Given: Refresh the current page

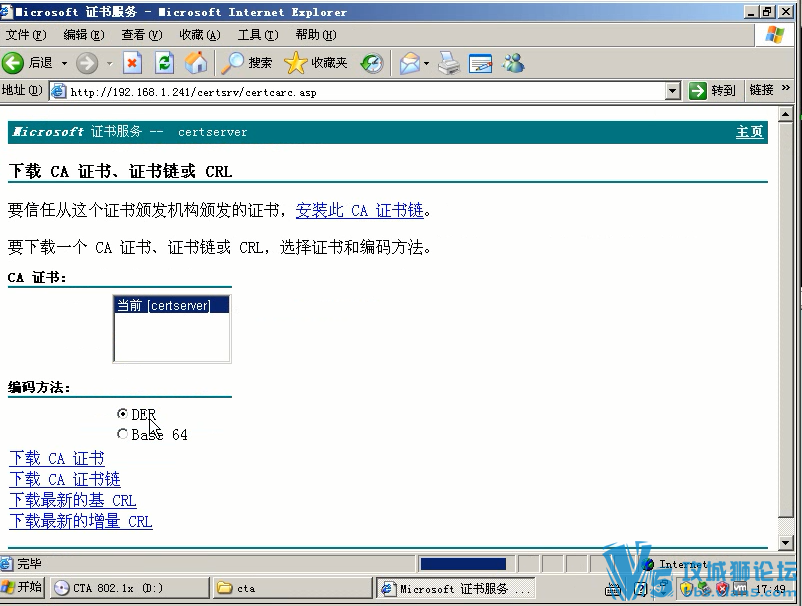Looking at the screenshot, I should 164,63.
